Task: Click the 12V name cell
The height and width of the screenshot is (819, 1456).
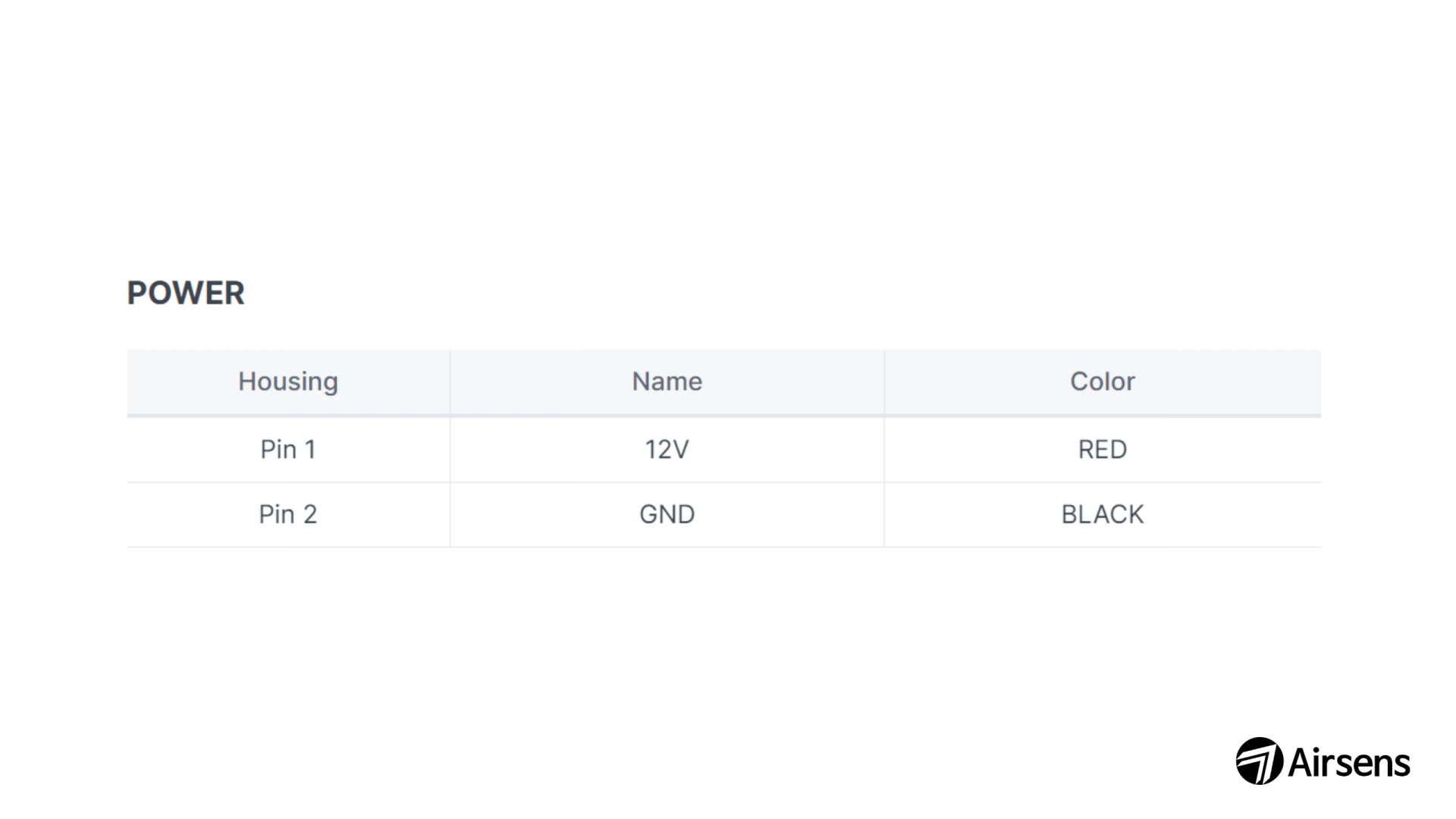Action: pos(667,450)
